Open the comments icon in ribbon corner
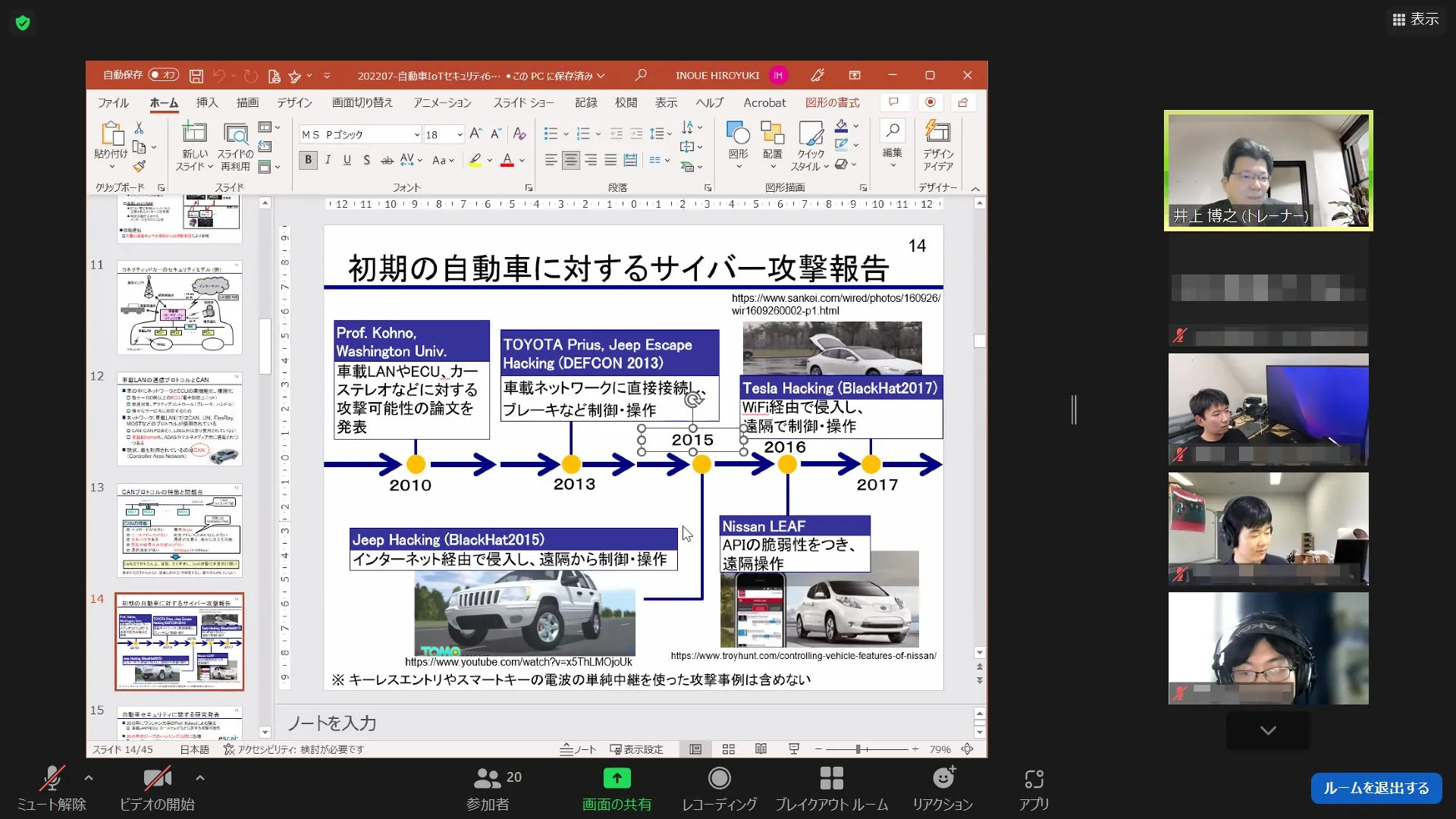The width and height of the screenshot is (1456, 819). click(x=893, y=102)
